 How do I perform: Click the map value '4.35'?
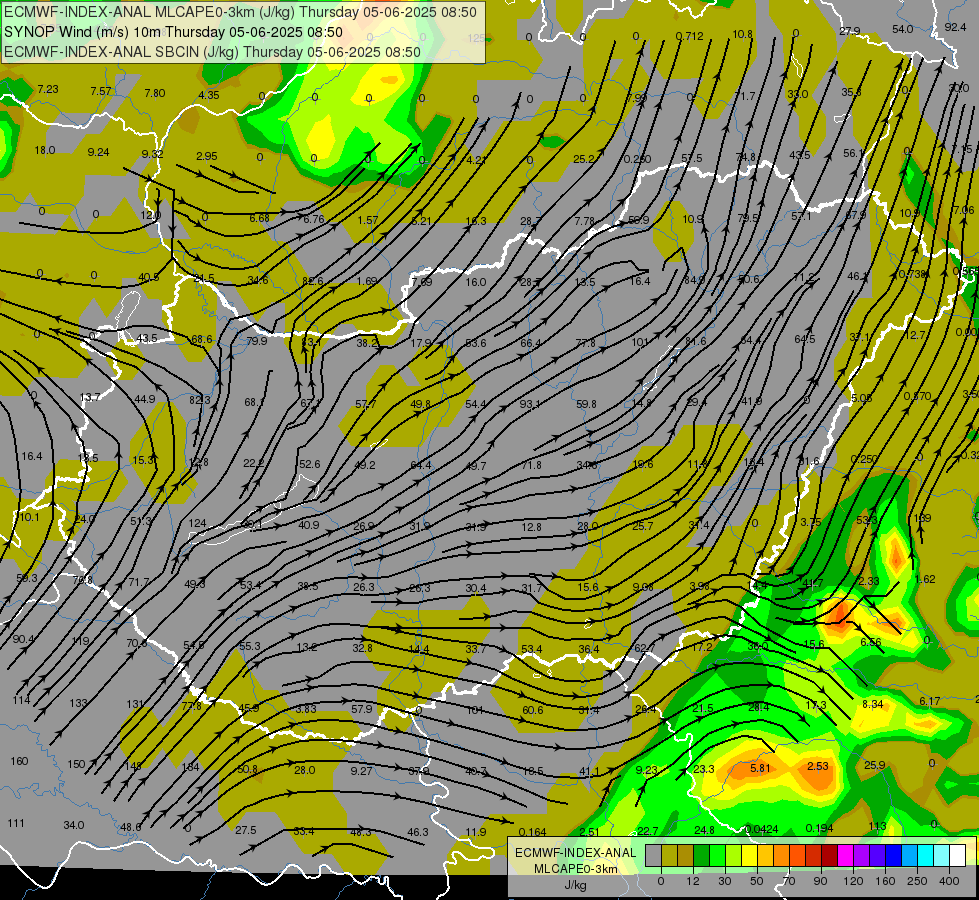209,95
